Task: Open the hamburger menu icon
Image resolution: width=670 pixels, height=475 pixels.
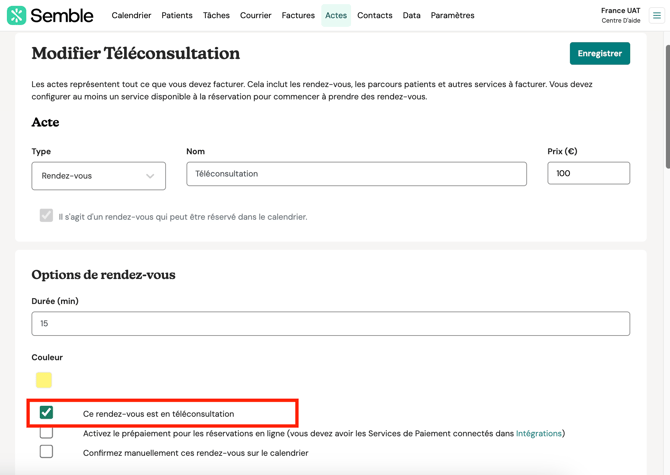Action: pos(657,15)
